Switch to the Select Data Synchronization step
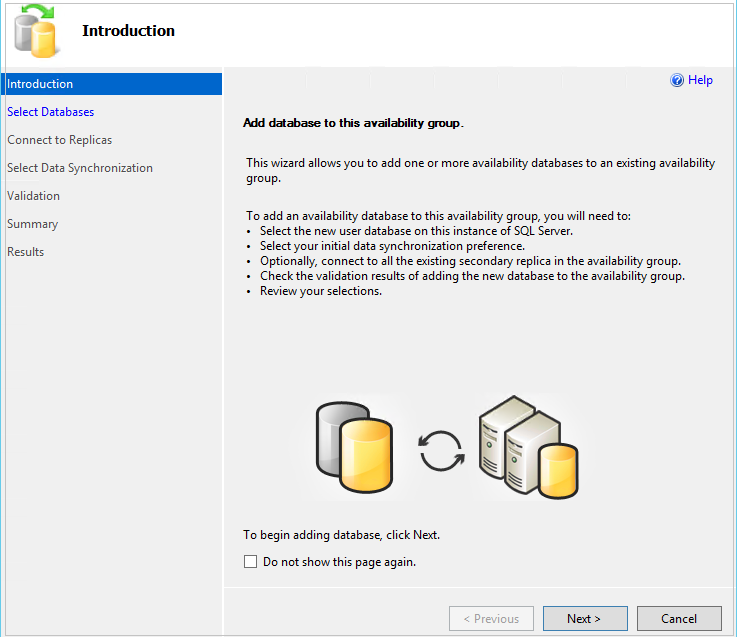This screenshot has width=737, height=637. pyautogui.click(x=80, y=168)
